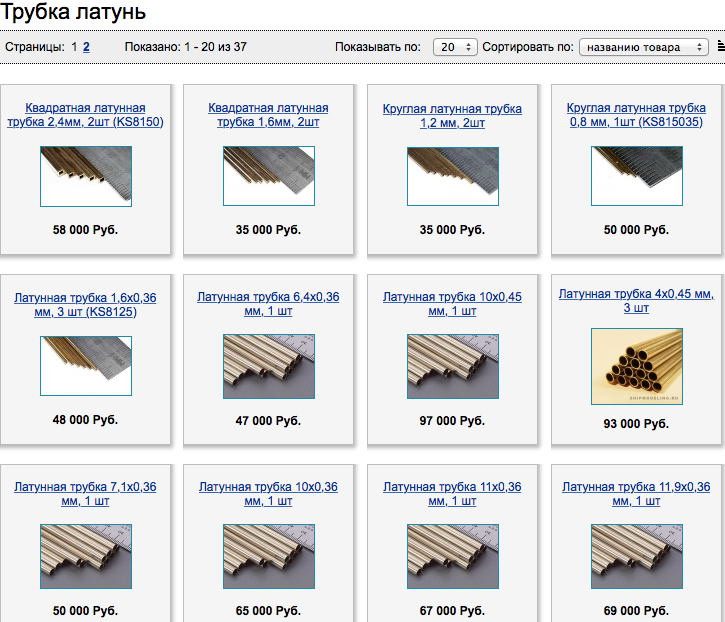Viewport: 725px width, 622px height.
Task: Click 'Латунная трубка 6,4x0,36 мм, 1 шт' title
Action: click(269, 304)
